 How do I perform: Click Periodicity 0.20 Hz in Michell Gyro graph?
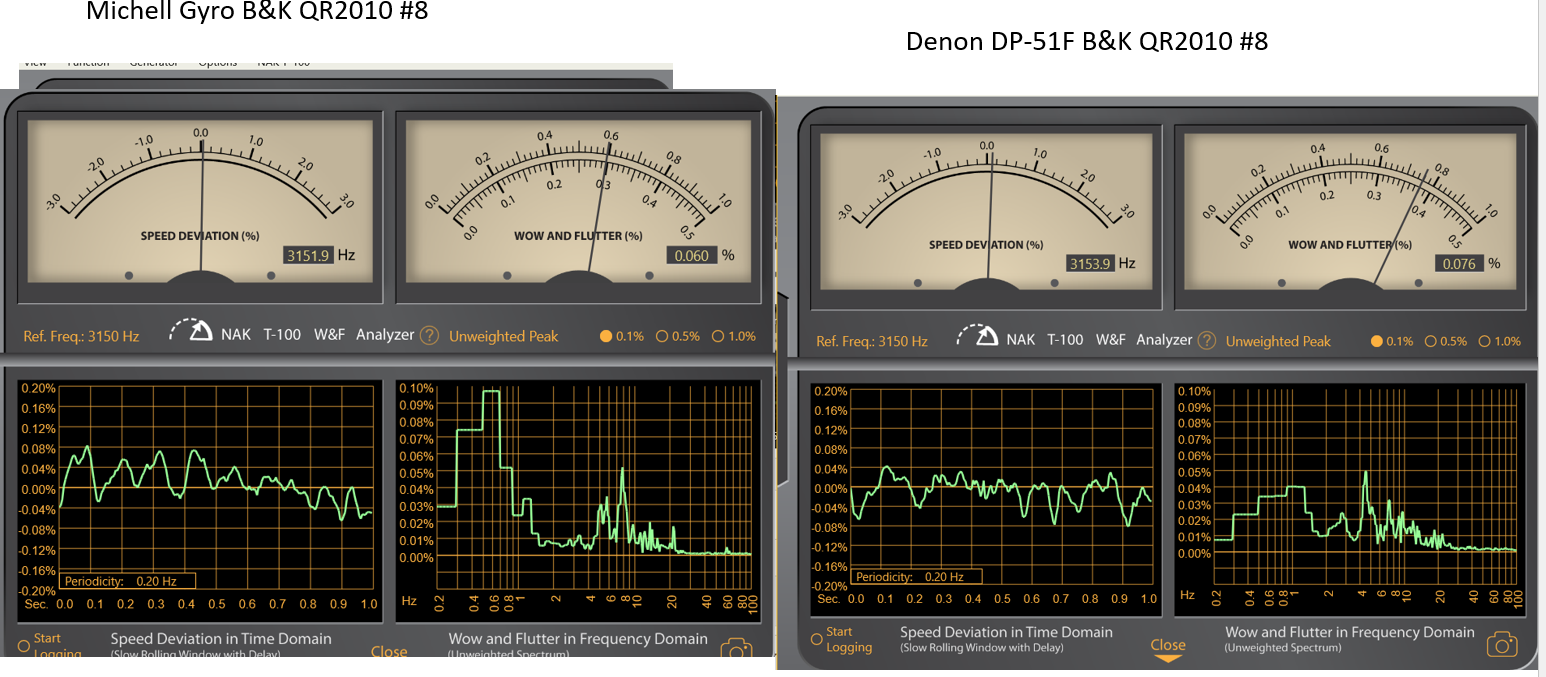click(x=127, y=580)
